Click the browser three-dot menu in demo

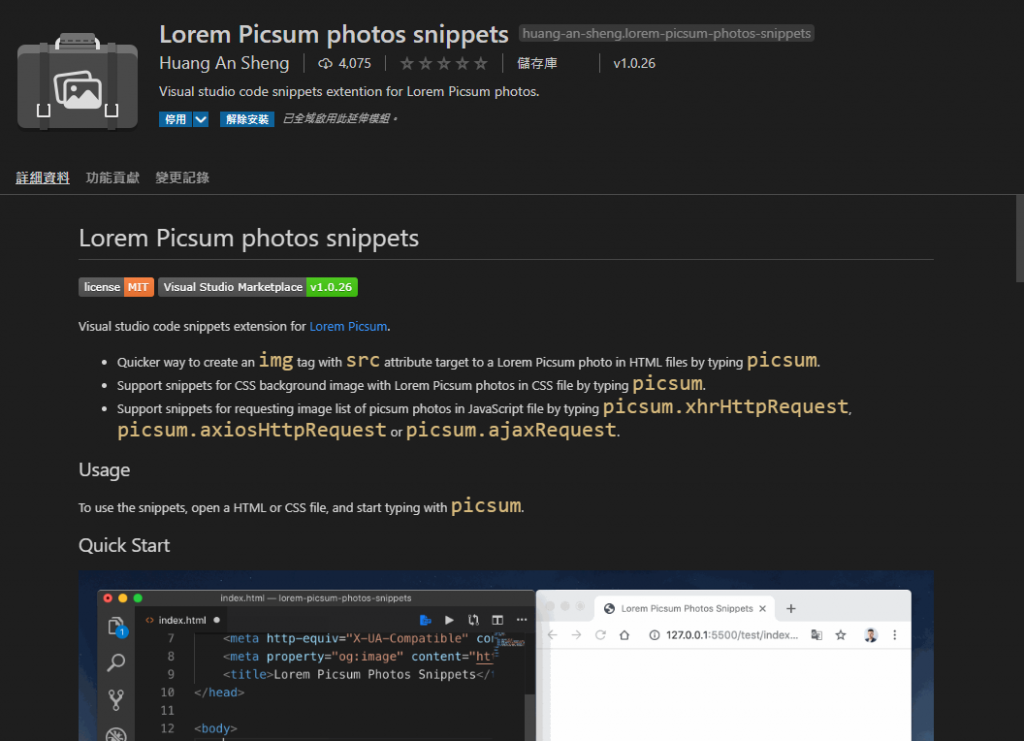click(895, 635)
